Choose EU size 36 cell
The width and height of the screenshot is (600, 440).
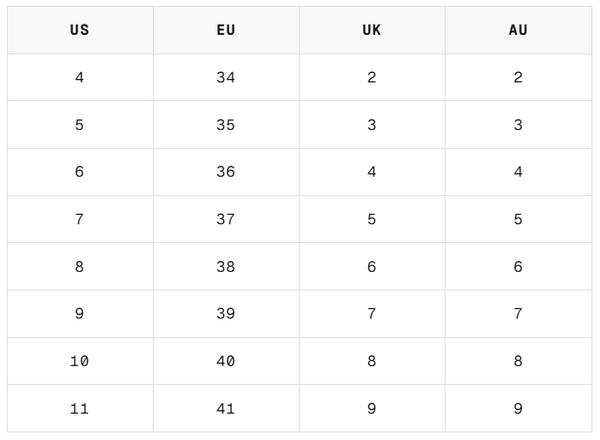pos(226,172)
